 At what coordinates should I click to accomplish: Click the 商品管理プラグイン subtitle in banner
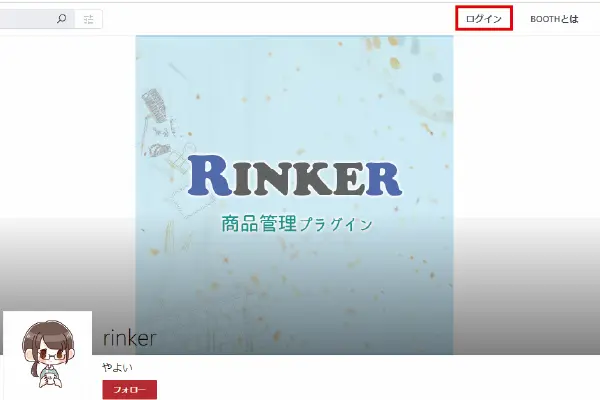pos(297,224)
